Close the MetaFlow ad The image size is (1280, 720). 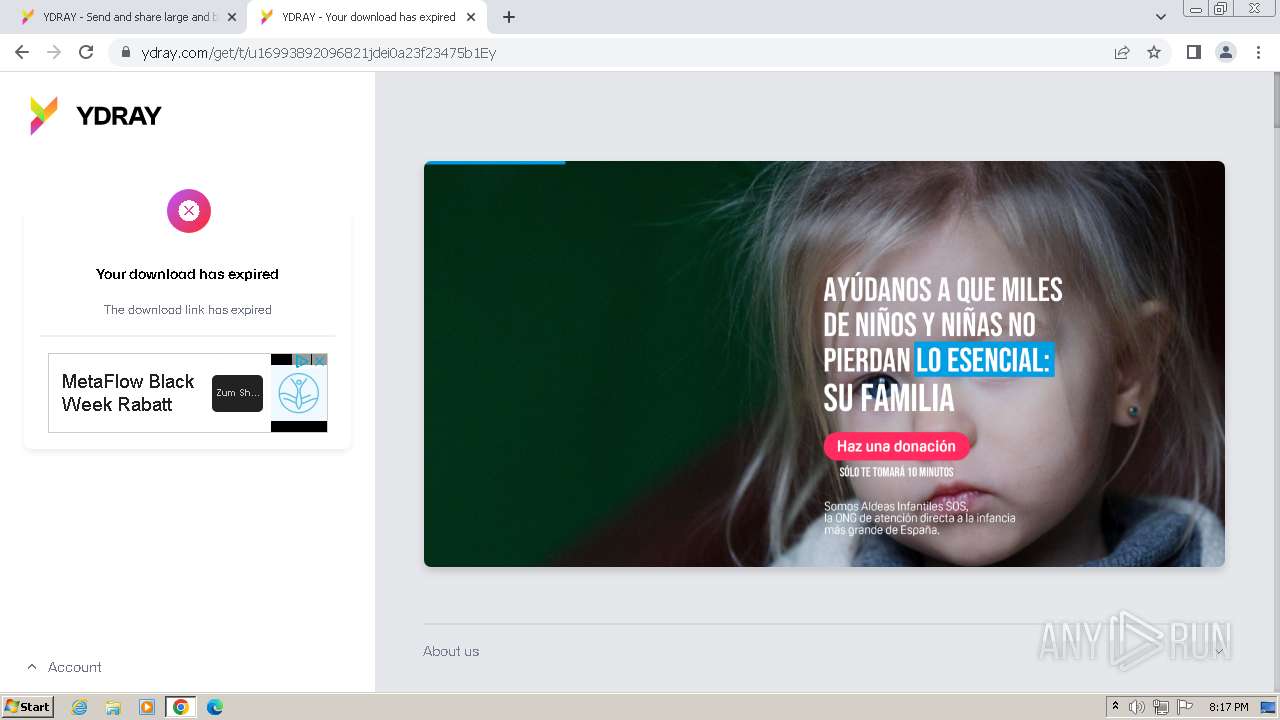pos(320,360)
